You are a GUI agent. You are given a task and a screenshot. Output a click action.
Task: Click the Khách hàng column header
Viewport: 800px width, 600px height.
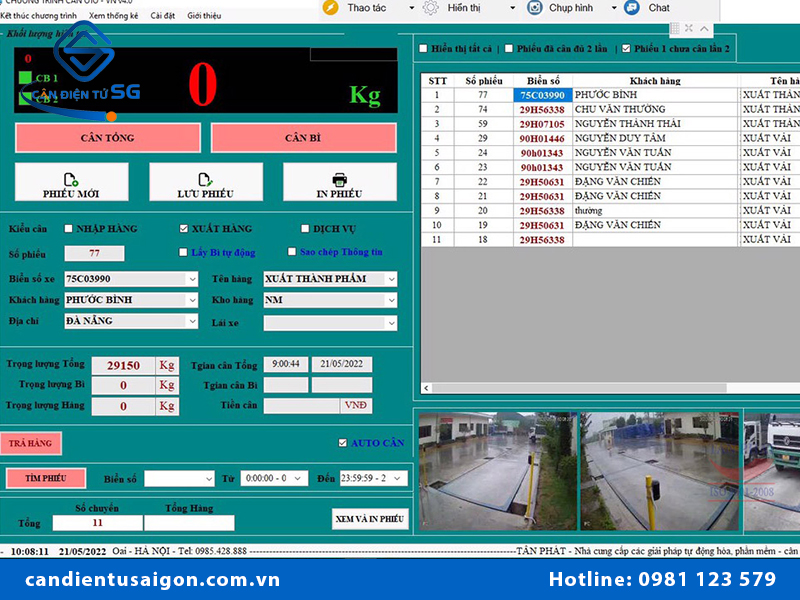point(655,81)
